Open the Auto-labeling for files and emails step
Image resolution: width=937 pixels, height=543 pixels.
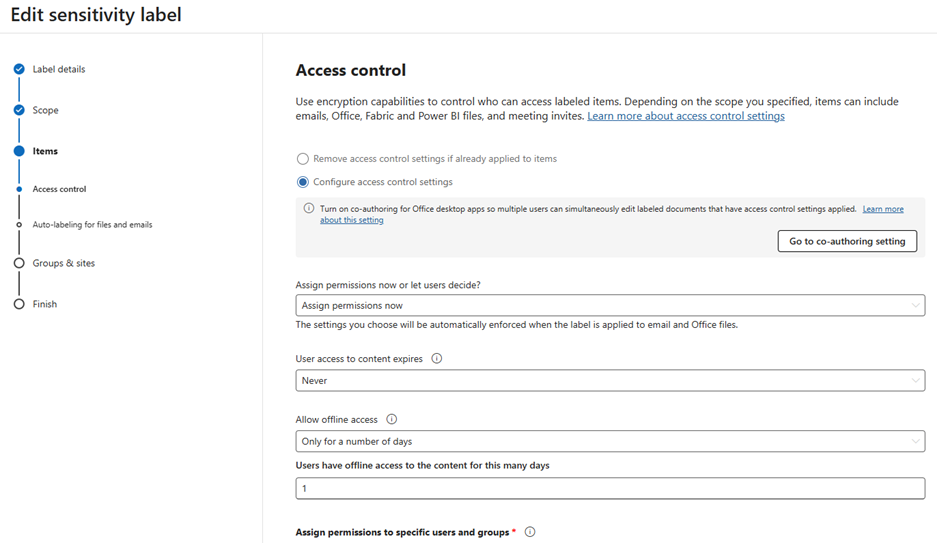coord(92,225)
